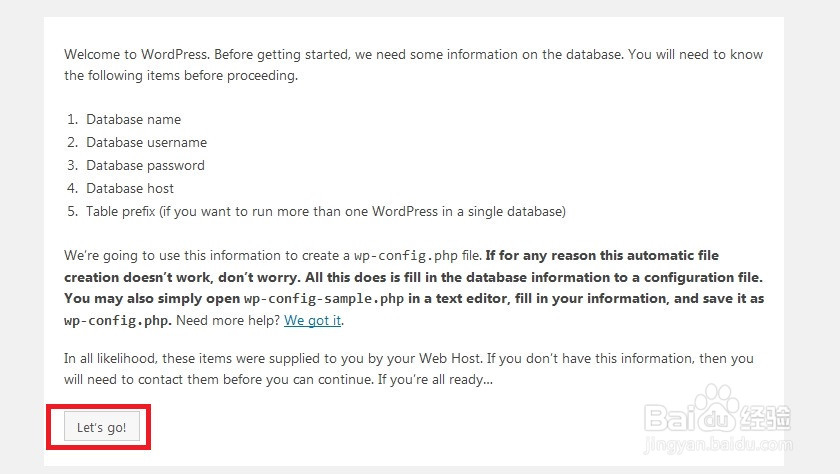Click the list number "5." marker
The width and height of the screenshot is (840, 474).
click(72, 211)
